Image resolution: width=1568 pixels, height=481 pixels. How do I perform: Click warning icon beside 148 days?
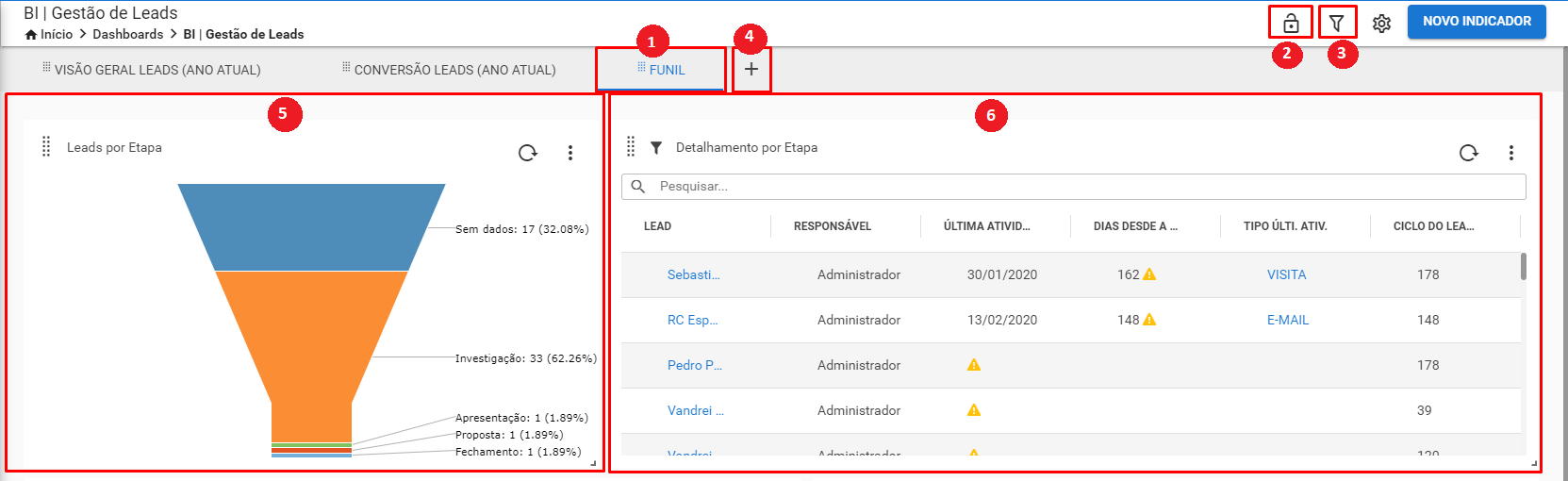tap(1149, 320)
